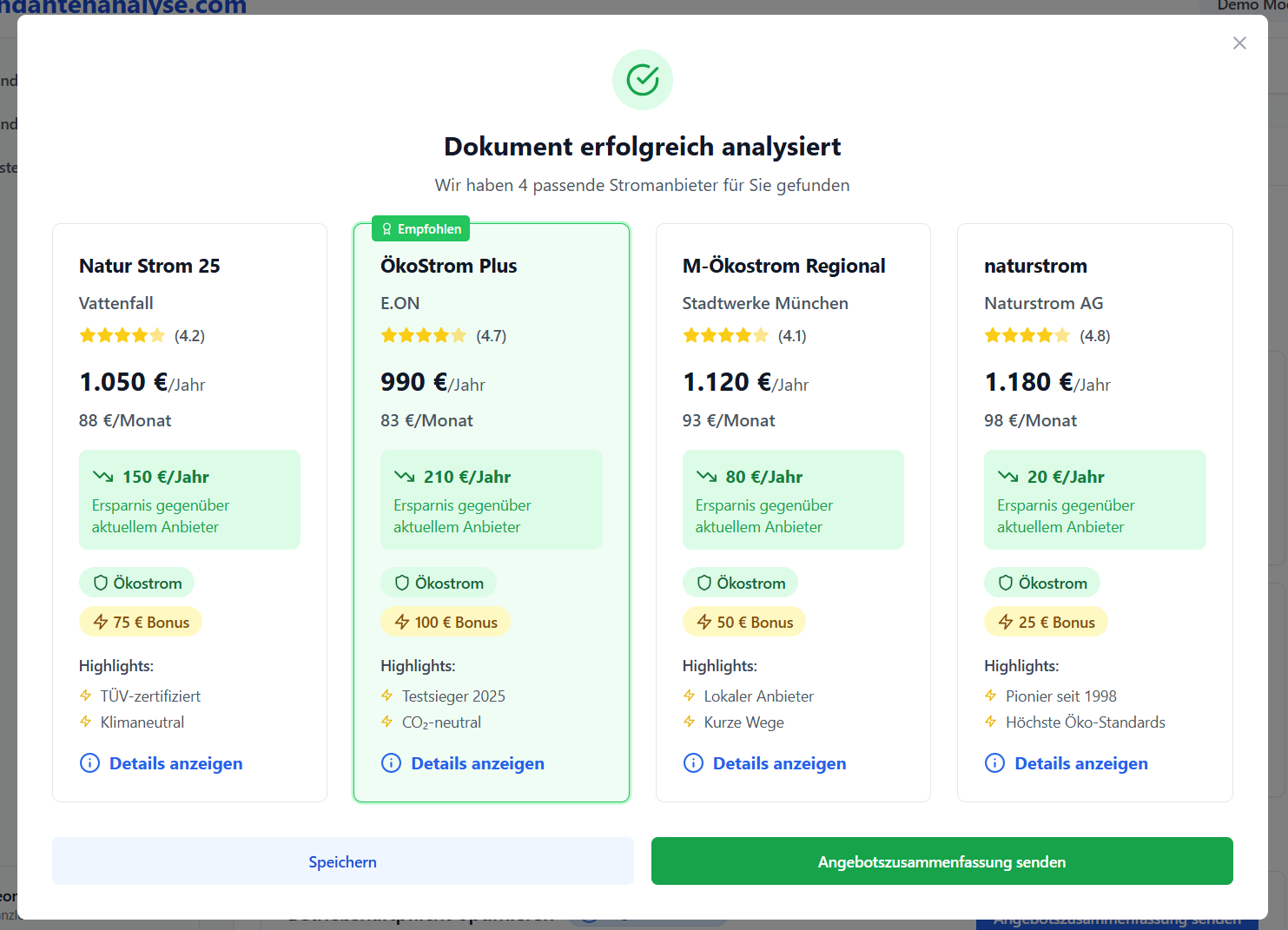Click the star rating showing 4.8
Image resolution: width=1288 pixels, height=930 pixels.
coord(1027,335)
